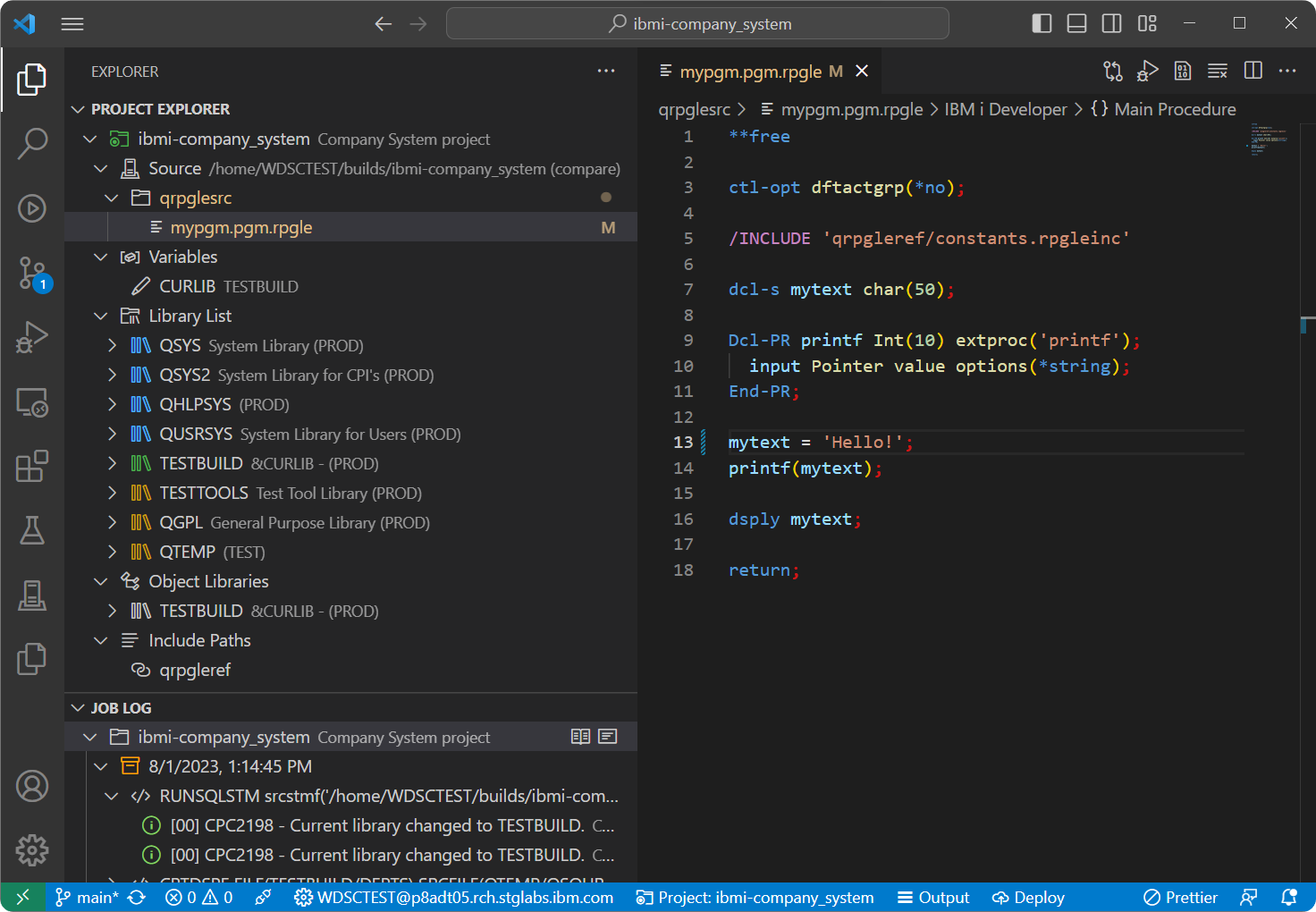Click the split editor right icon

1253,71
